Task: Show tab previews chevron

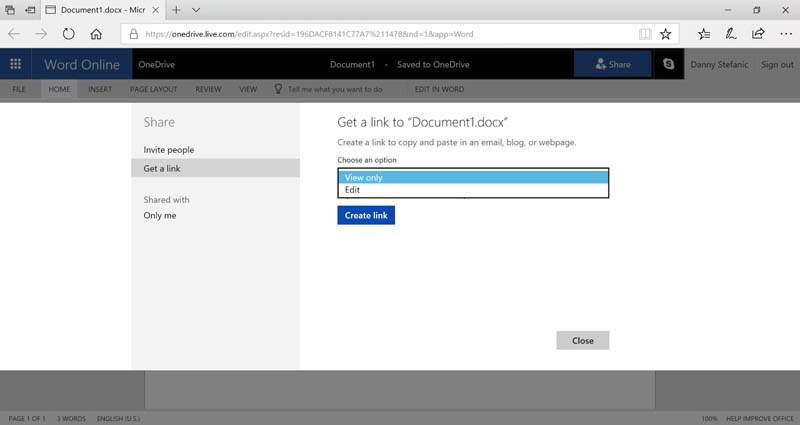Action: (x=196, y=10)
